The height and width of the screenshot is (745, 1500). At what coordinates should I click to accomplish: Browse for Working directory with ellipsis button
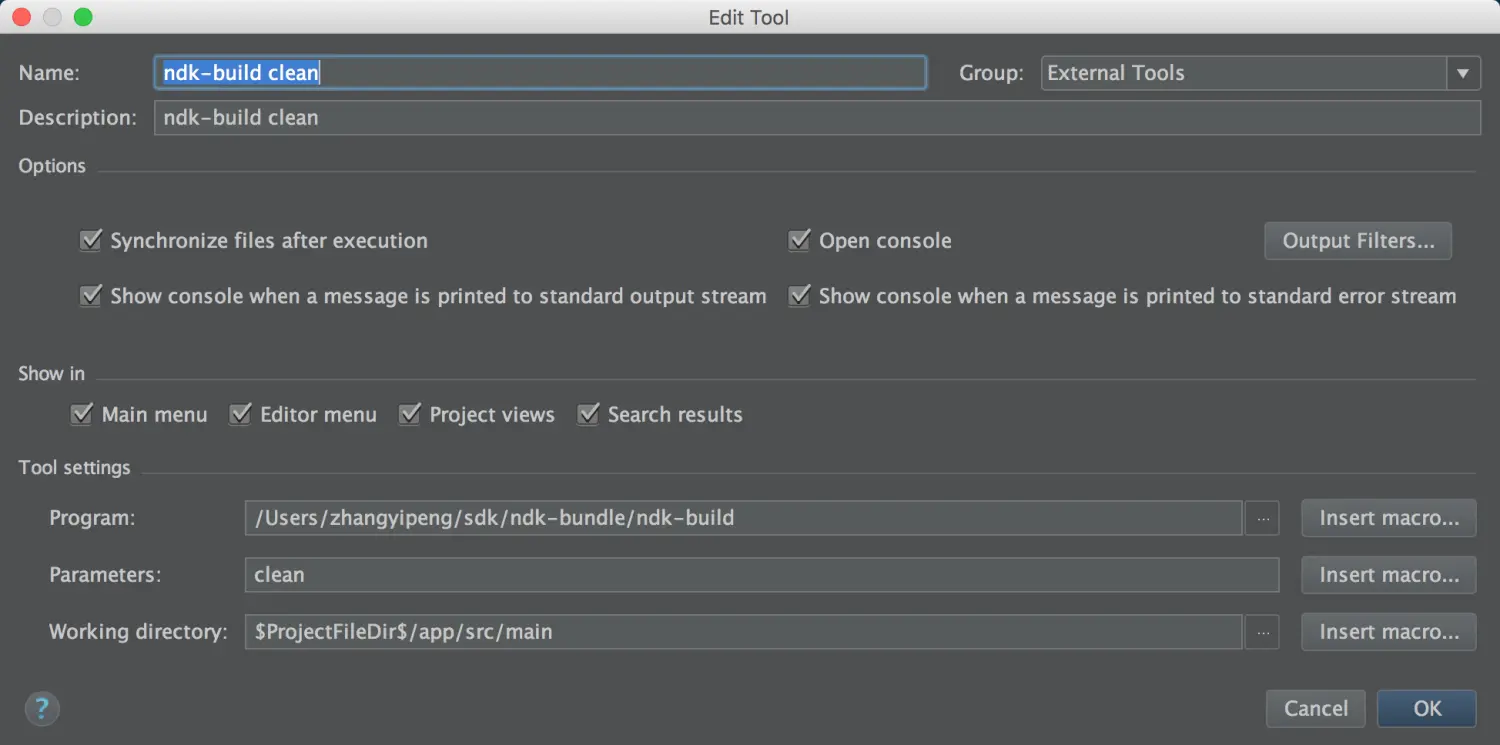[1262, 632]
